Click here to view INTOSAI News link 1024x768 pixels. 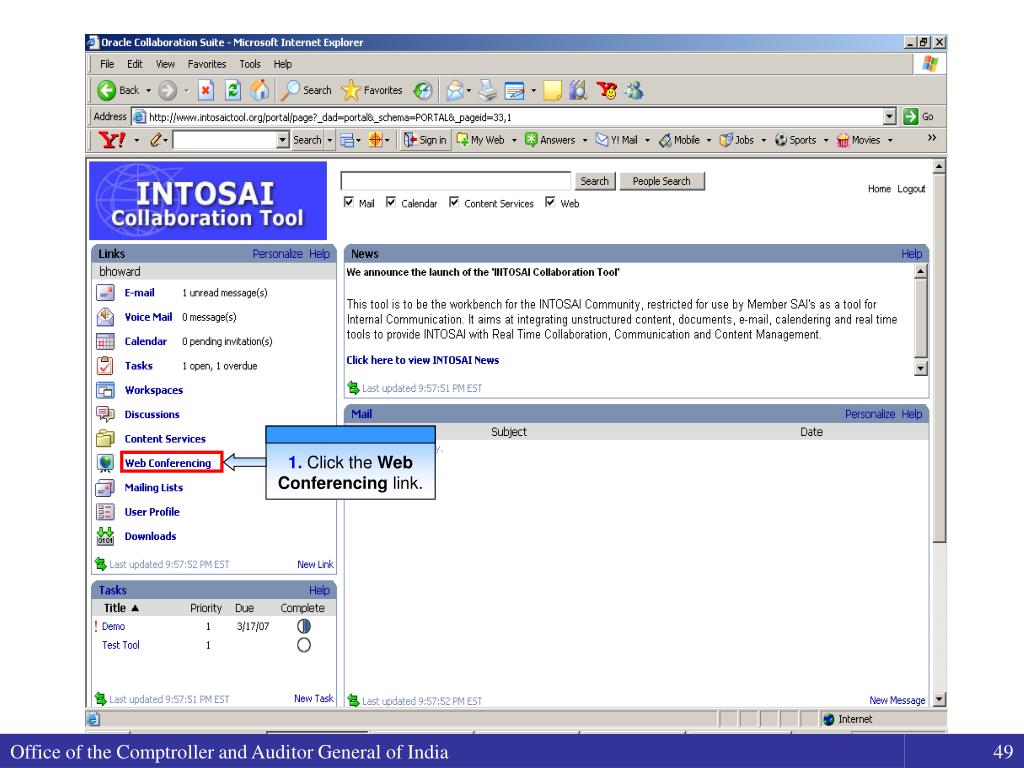pos(423,360)
